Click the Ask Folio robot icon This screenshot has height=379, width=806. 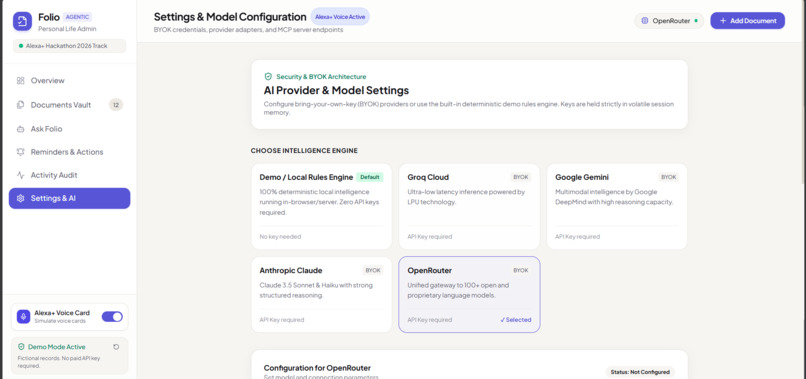[21, 129]
